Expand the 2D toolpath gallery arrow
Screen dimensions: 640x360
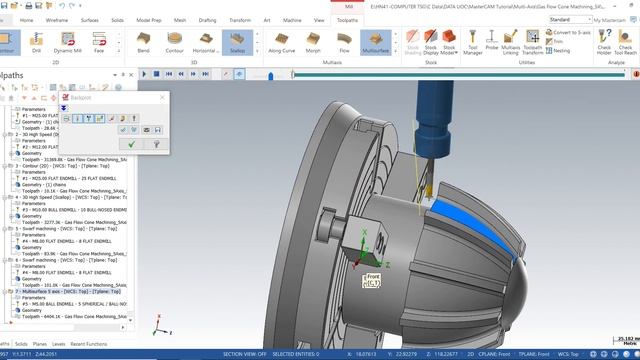(119, 51)
